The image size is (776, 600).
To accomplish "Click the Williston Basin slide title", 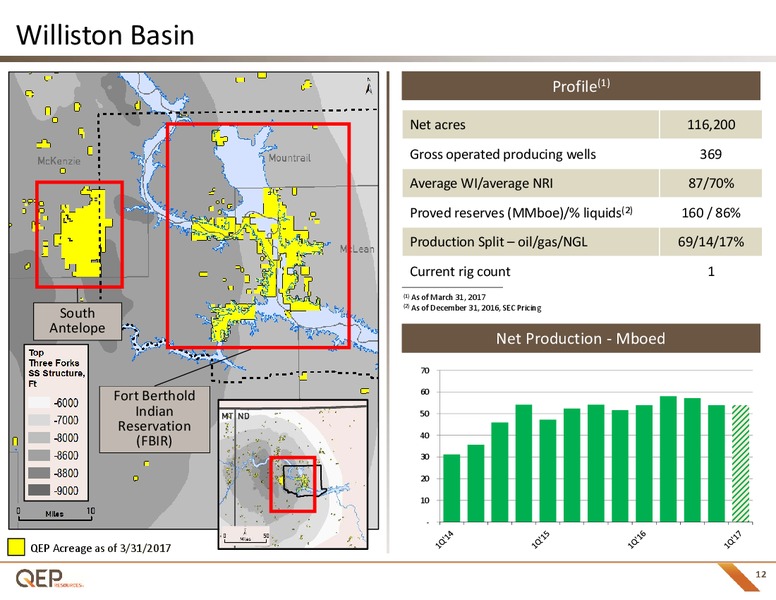I will [105, 35].
